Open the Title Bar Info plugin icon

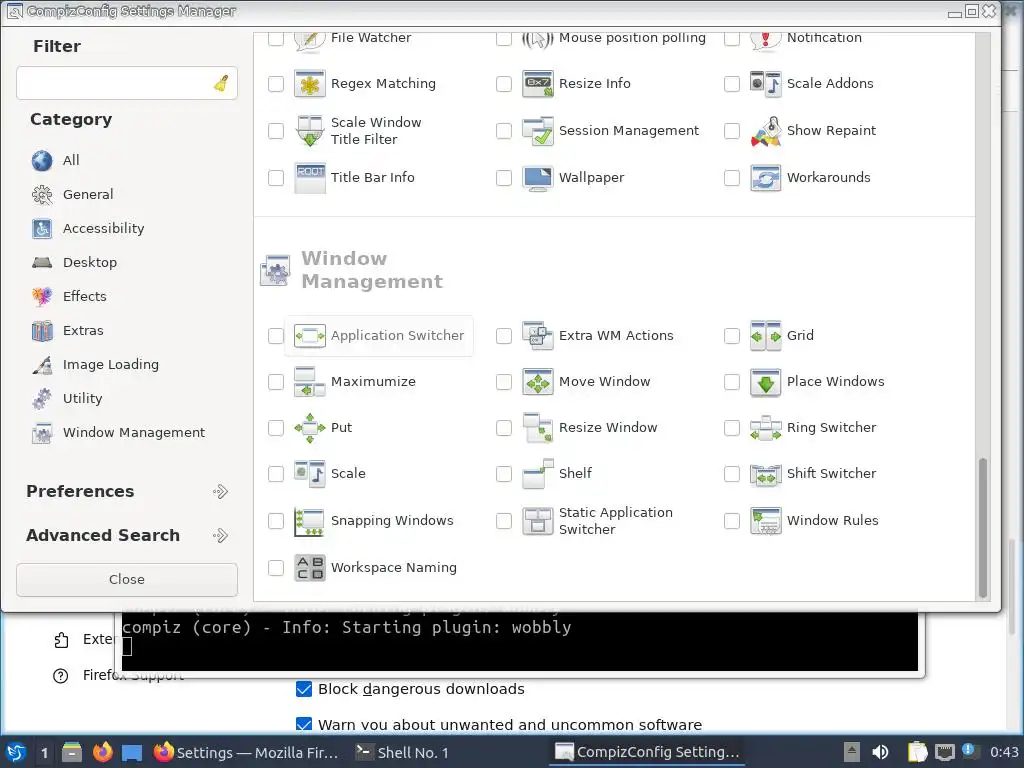tap(310, 178)
